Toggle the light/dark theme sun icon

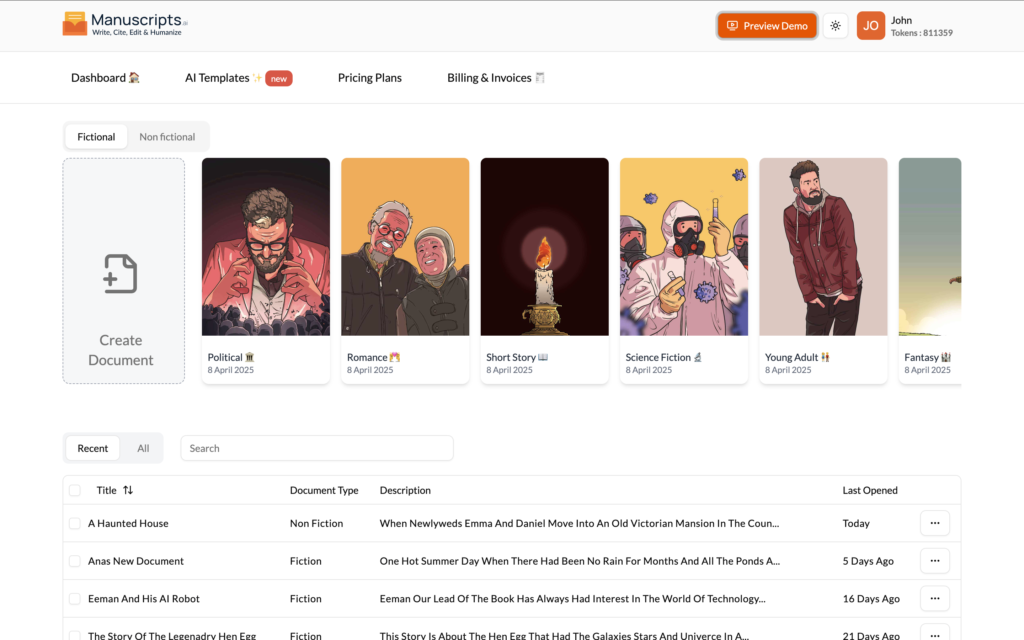835,26
